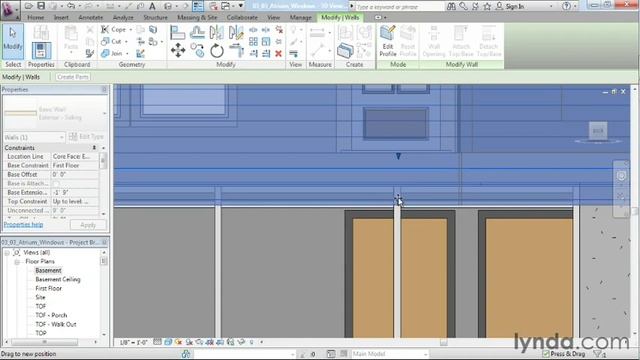The height and width of the screenshot is (360, 640).
Task: Click Sign In in the title bar
Action: (x=514, y=7)
